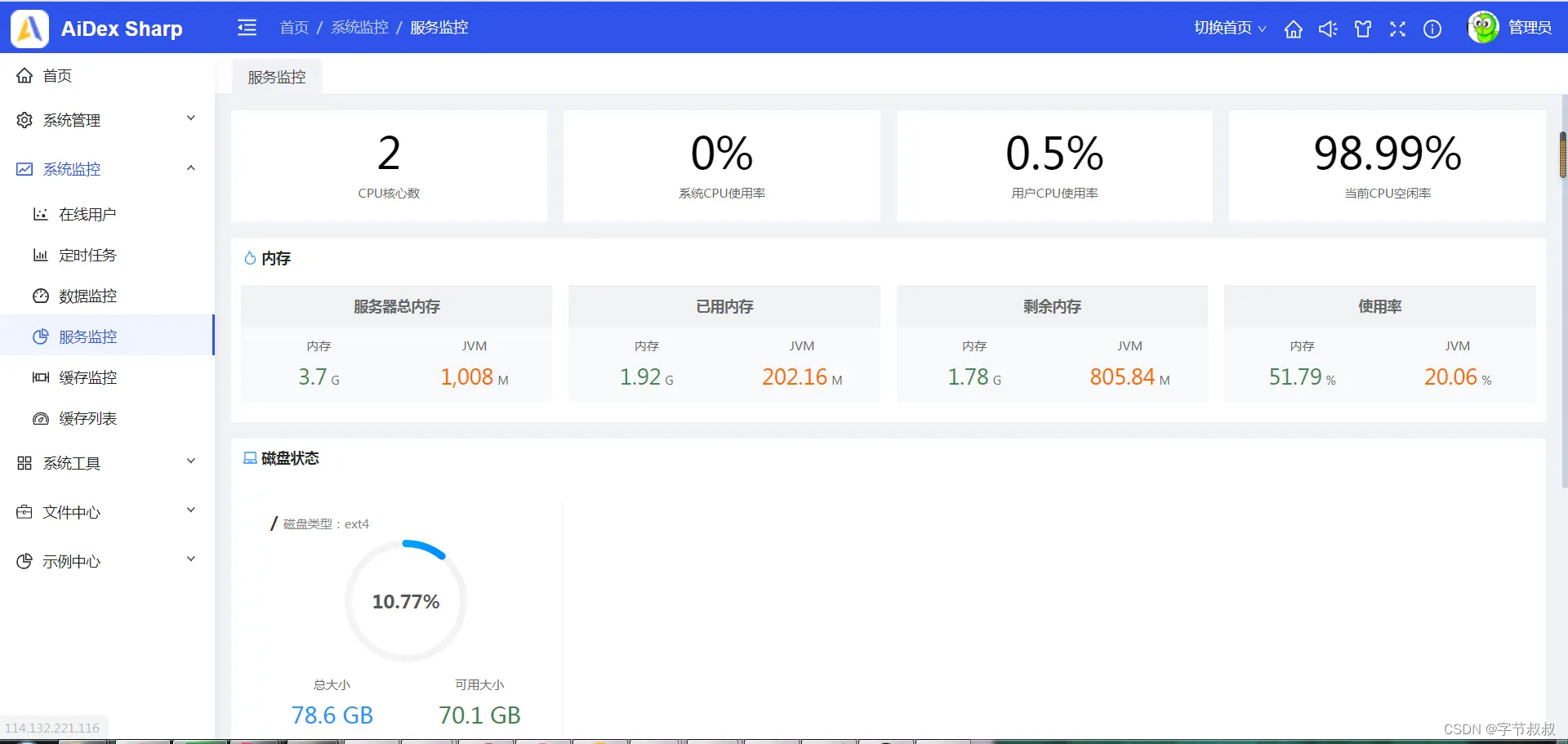Select 在线用户 in the sidebar
The height and width of the screenshot is (744, 1568).
click(107, 214)
